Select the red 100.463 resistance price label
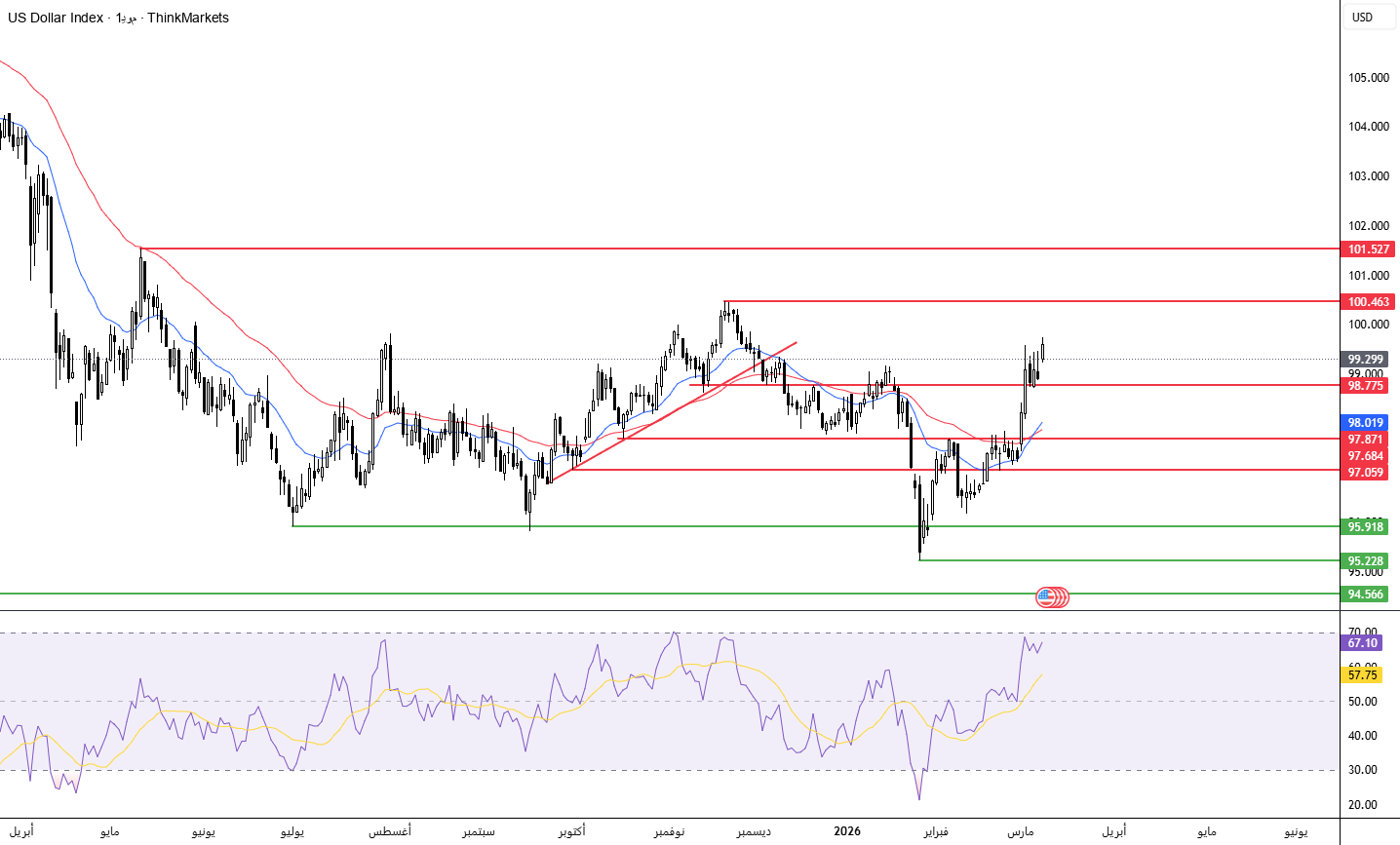The height and width of the screenshot is (845, 1400). point(1368,302)
